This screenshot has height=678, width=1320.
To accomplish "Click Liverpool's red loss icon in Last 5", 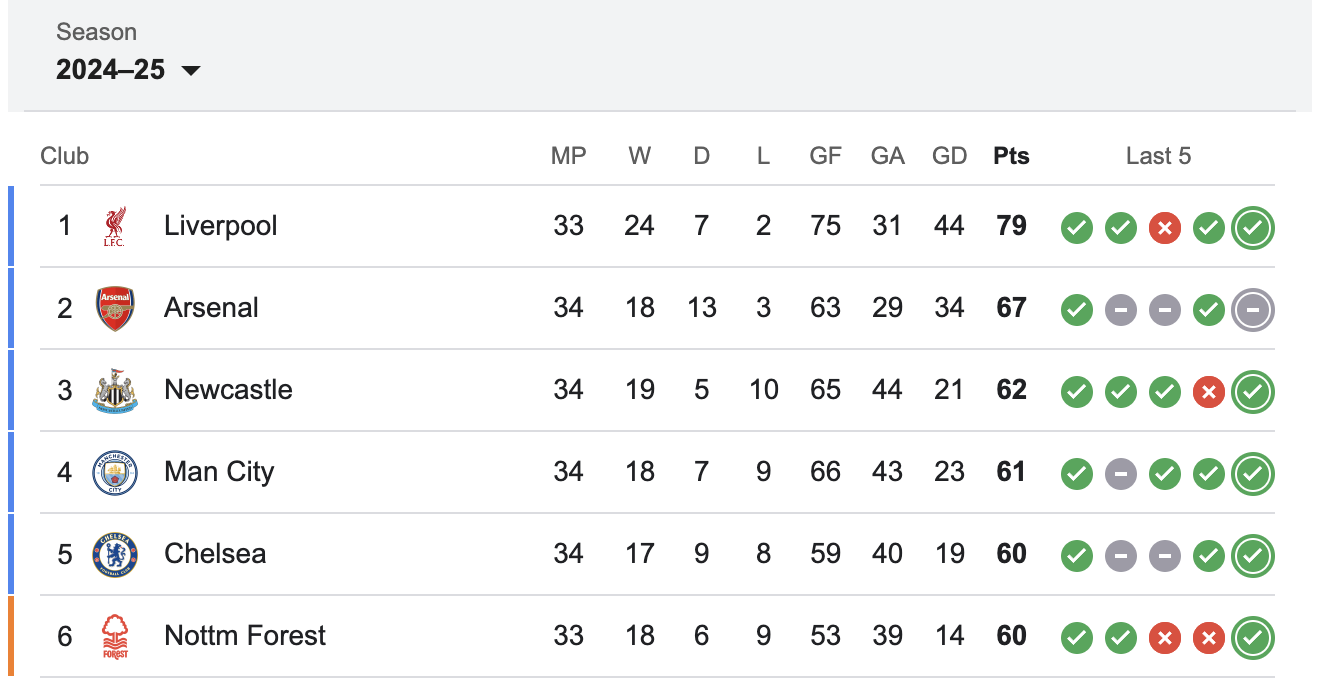I will pyautogui.click(x=1165, y=228).
